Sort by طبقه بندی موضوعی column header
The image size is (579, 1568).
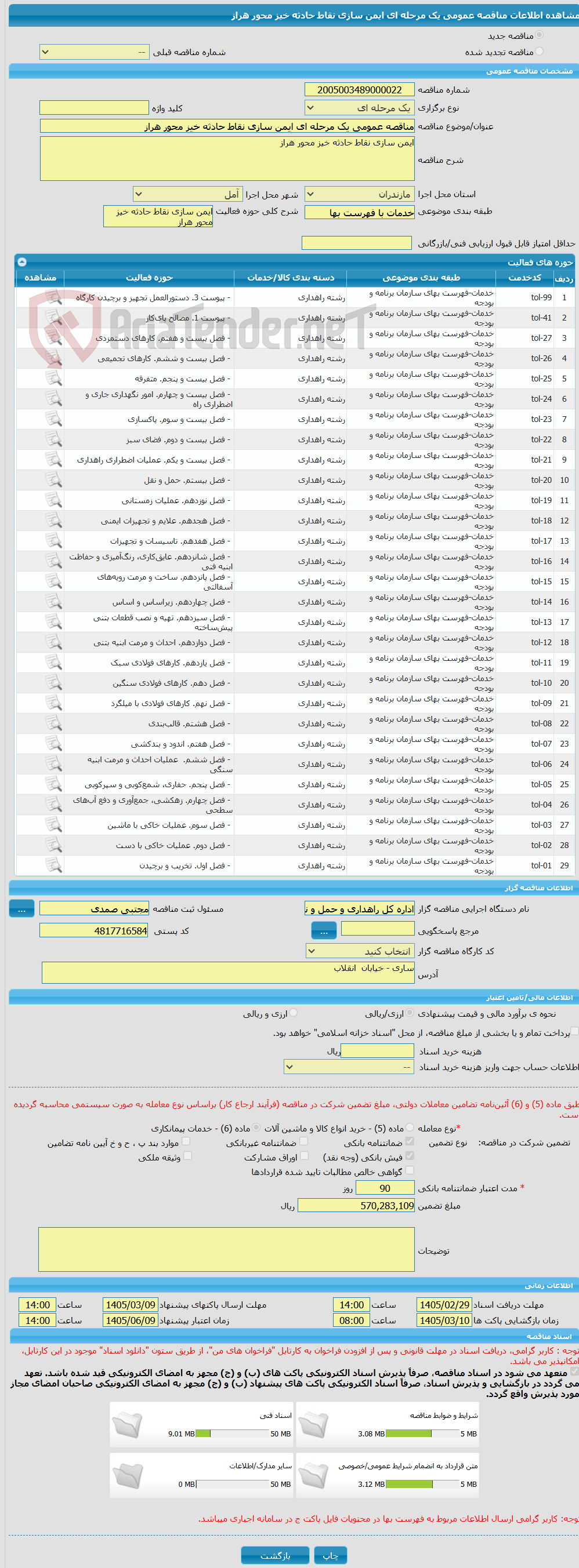[x=421, y=278]
